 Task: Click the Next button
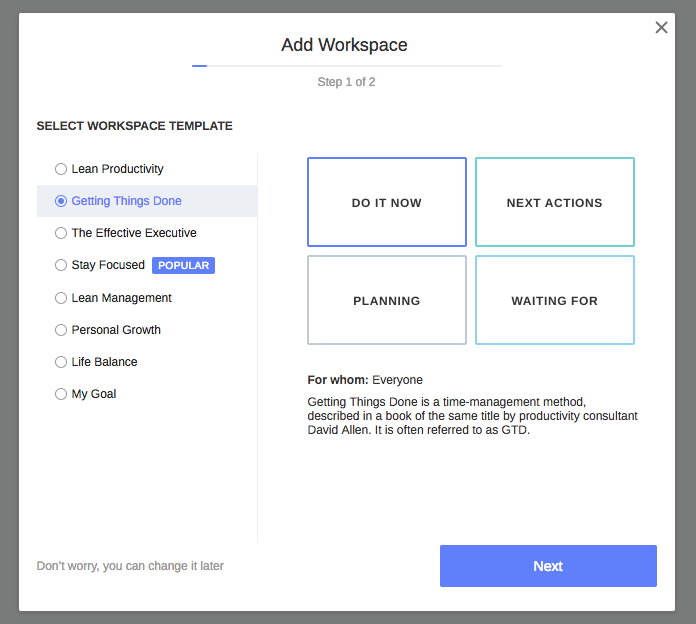click(x=548, y=566)
